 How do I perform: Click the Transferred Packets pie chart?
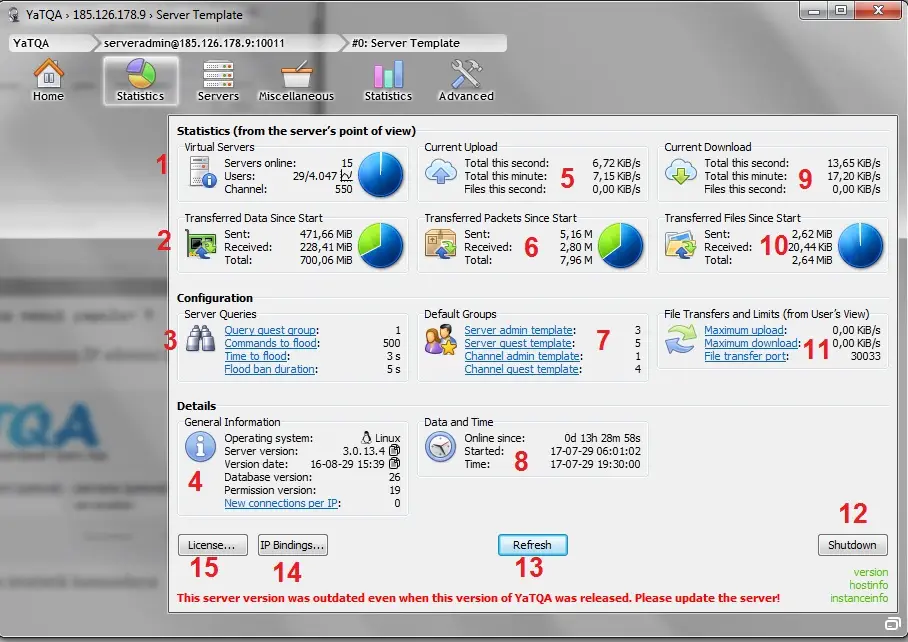(620, 245)
